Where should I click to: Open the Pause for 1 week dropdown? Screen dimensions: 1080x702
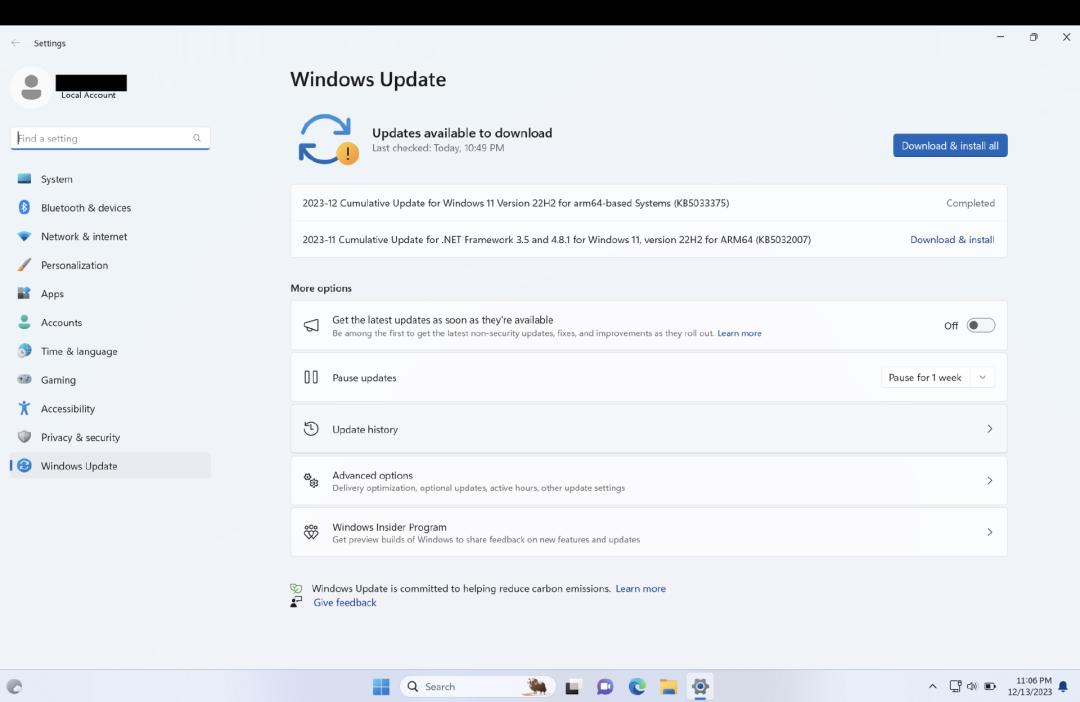click(x=983, y=377)
